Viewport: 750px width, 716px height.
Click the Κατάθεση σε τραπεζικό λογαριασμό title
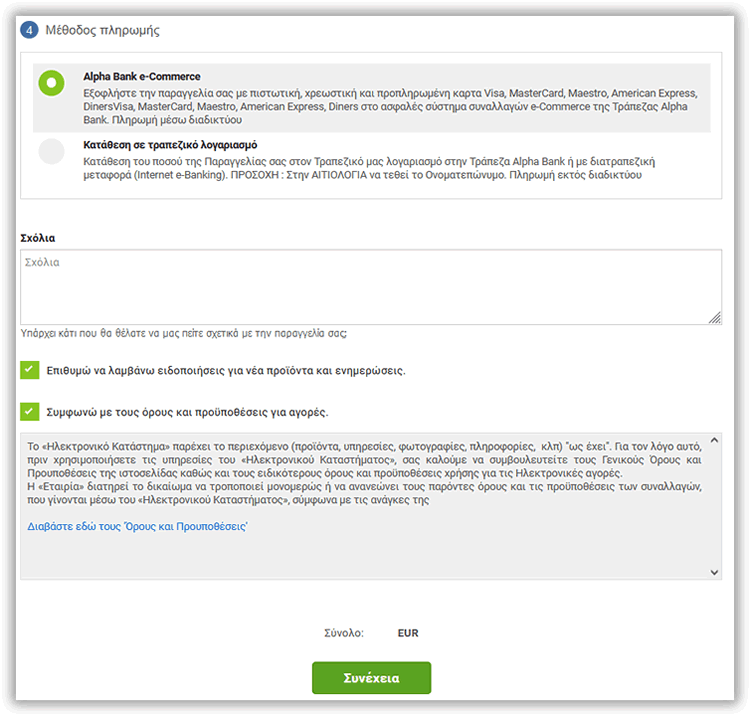(x=171, y=145)
